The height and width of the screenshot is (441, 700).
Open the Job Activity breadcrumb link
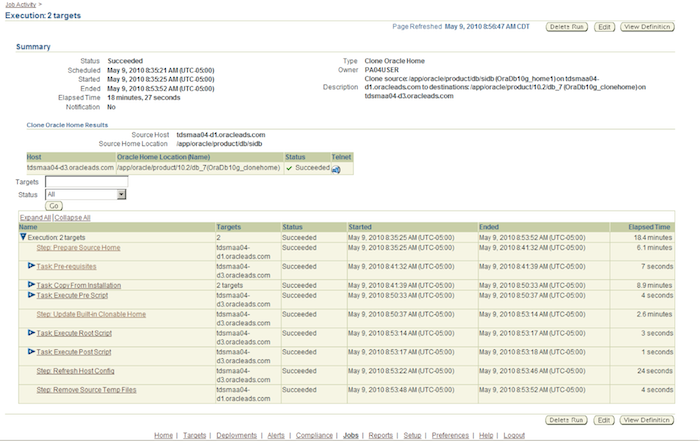click(x=21, y=4)
